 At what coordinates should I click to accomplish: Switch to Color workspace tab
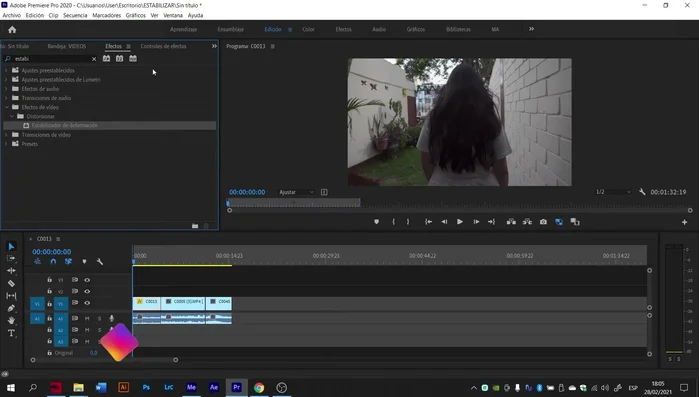[308, 29]
